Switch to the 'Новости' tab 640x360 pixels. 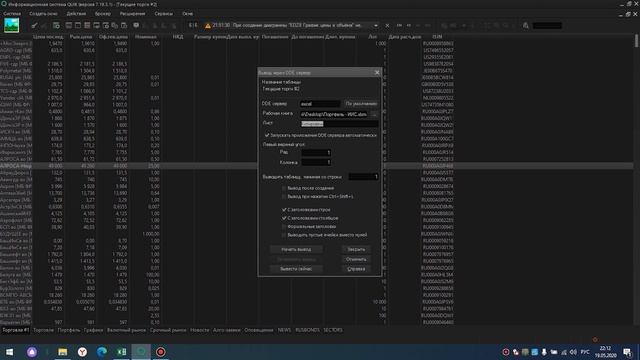tap(200, 330)
